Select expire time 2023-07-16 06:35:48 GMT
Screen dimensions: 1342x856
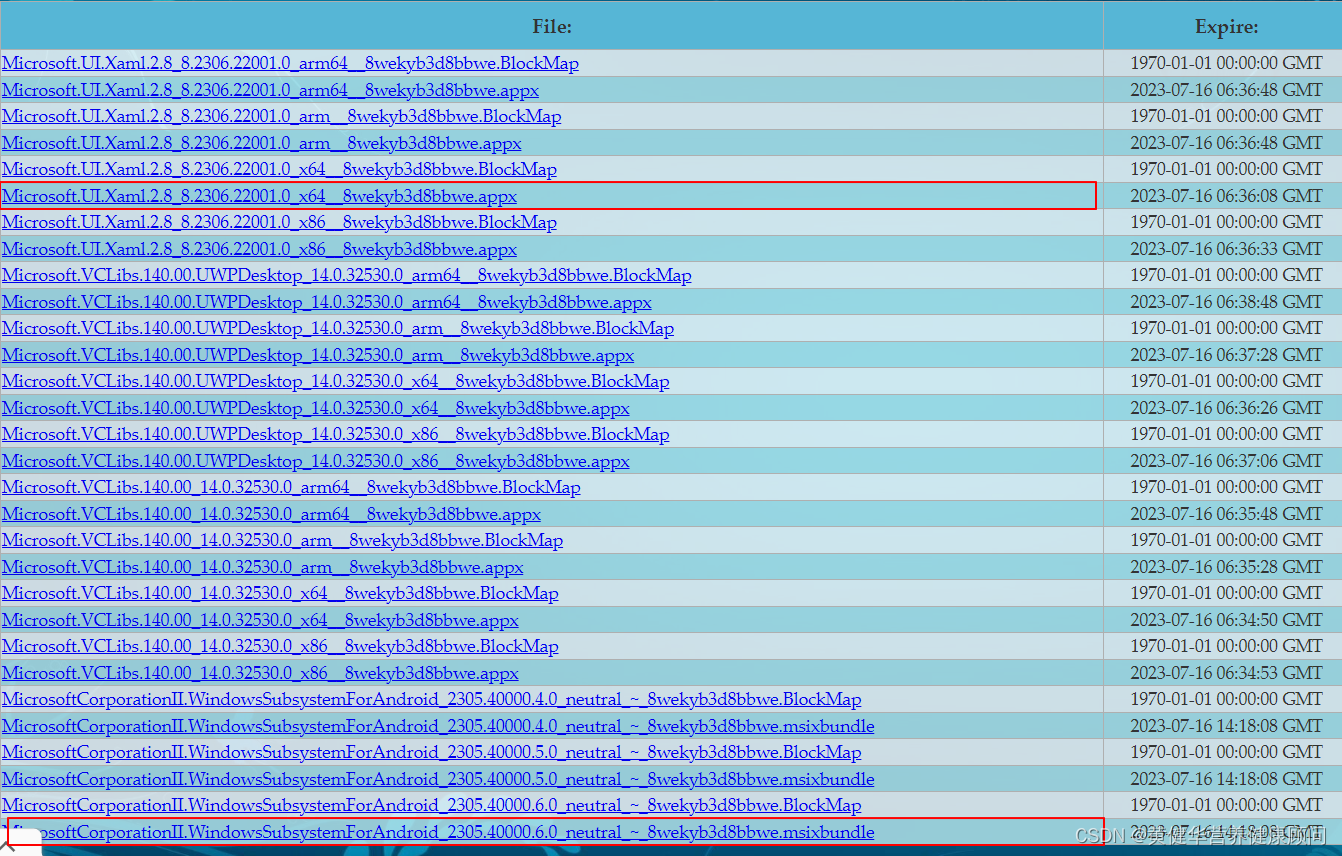point(1226,514)
